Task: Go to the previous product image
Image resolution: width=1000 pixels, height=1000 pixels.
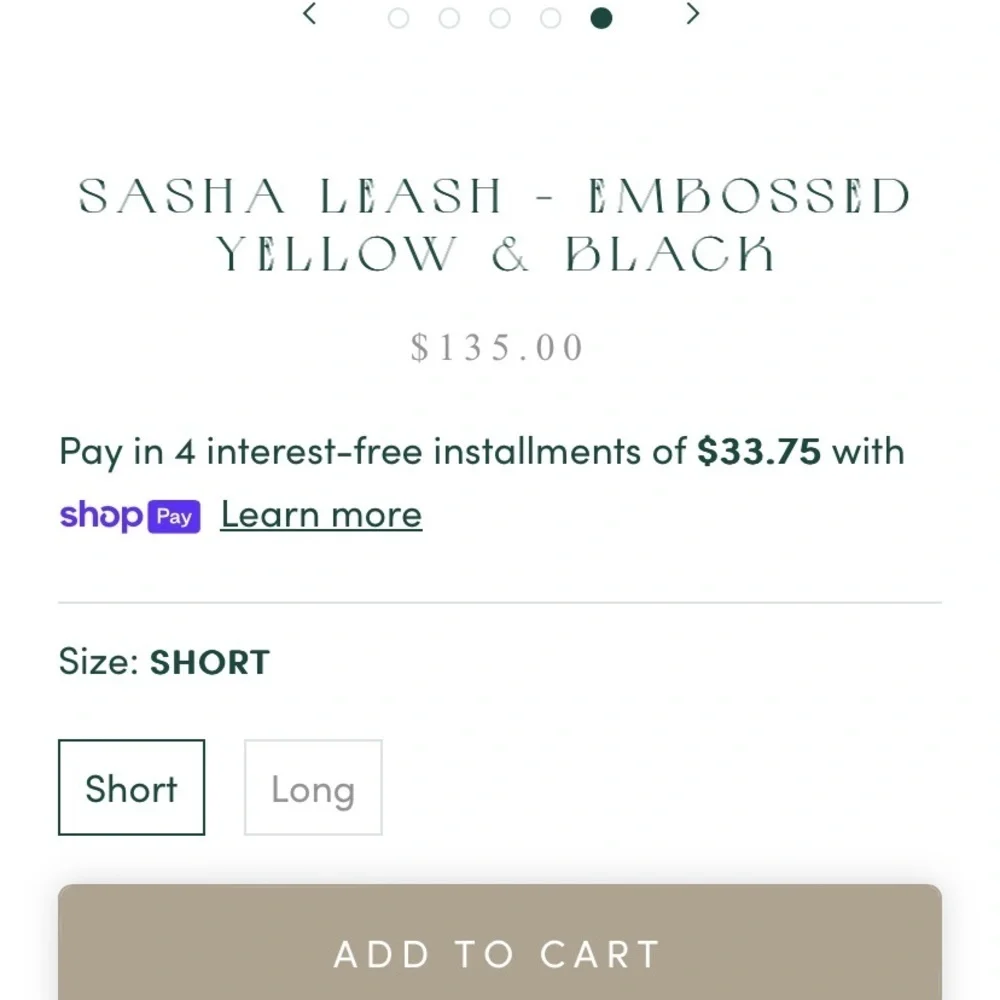Action: (x=310, y=13)
